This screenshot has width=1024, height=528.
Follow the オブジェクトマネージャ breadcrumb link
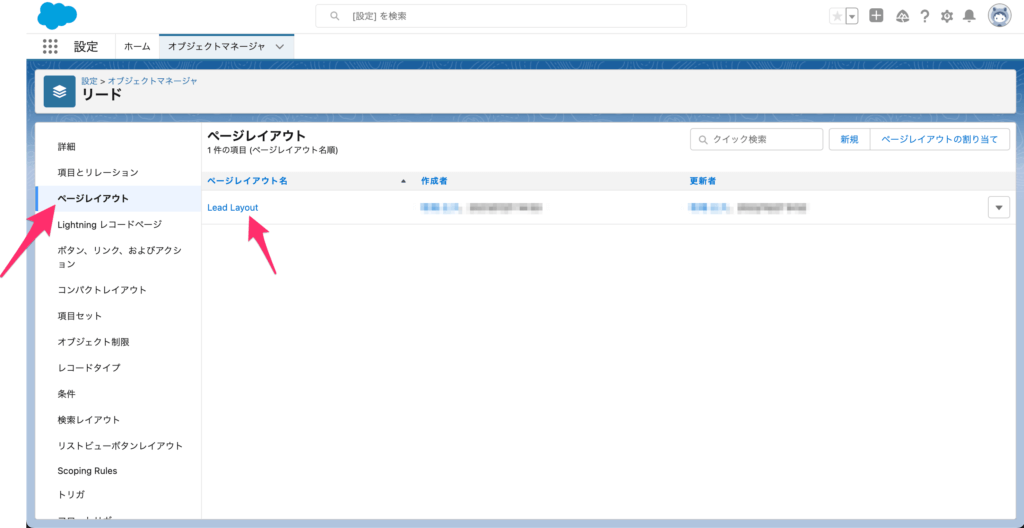[x=152, y=81]
